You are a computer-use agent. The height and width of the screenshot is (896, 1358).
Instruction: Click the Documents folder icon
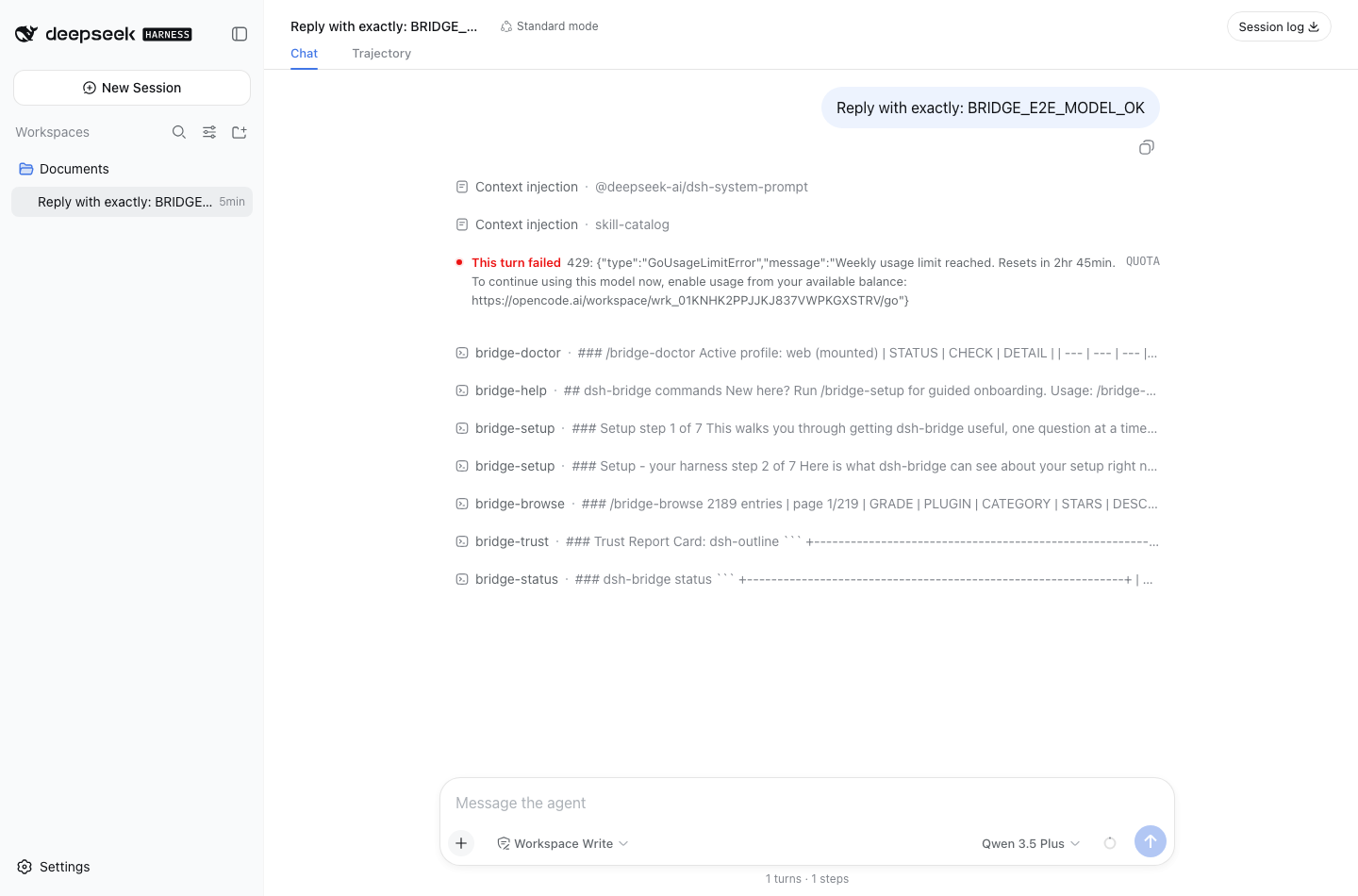[x=26, y=169]
